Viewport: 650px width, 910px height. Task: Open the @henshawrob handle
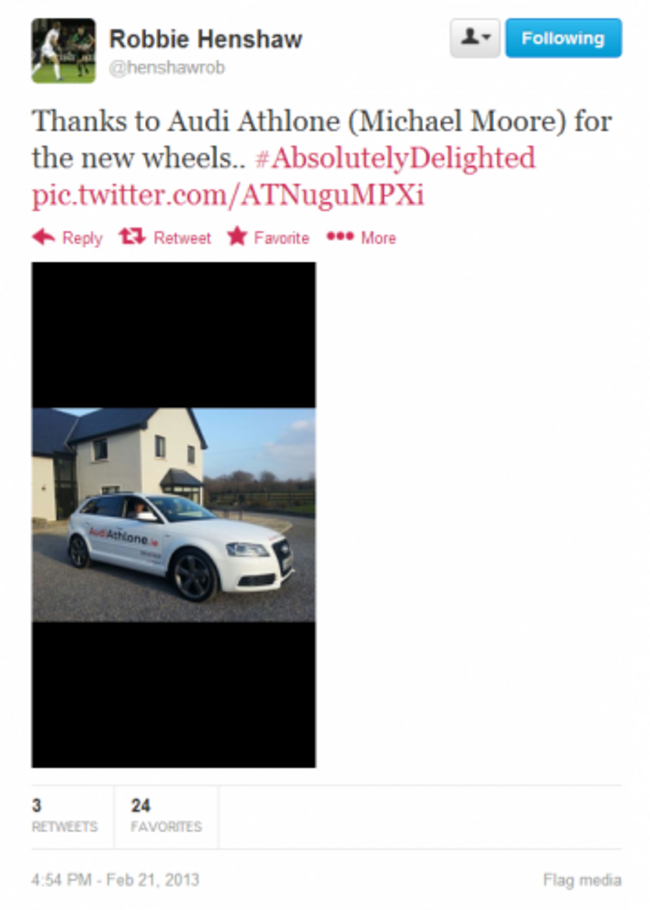coord(167,67)
